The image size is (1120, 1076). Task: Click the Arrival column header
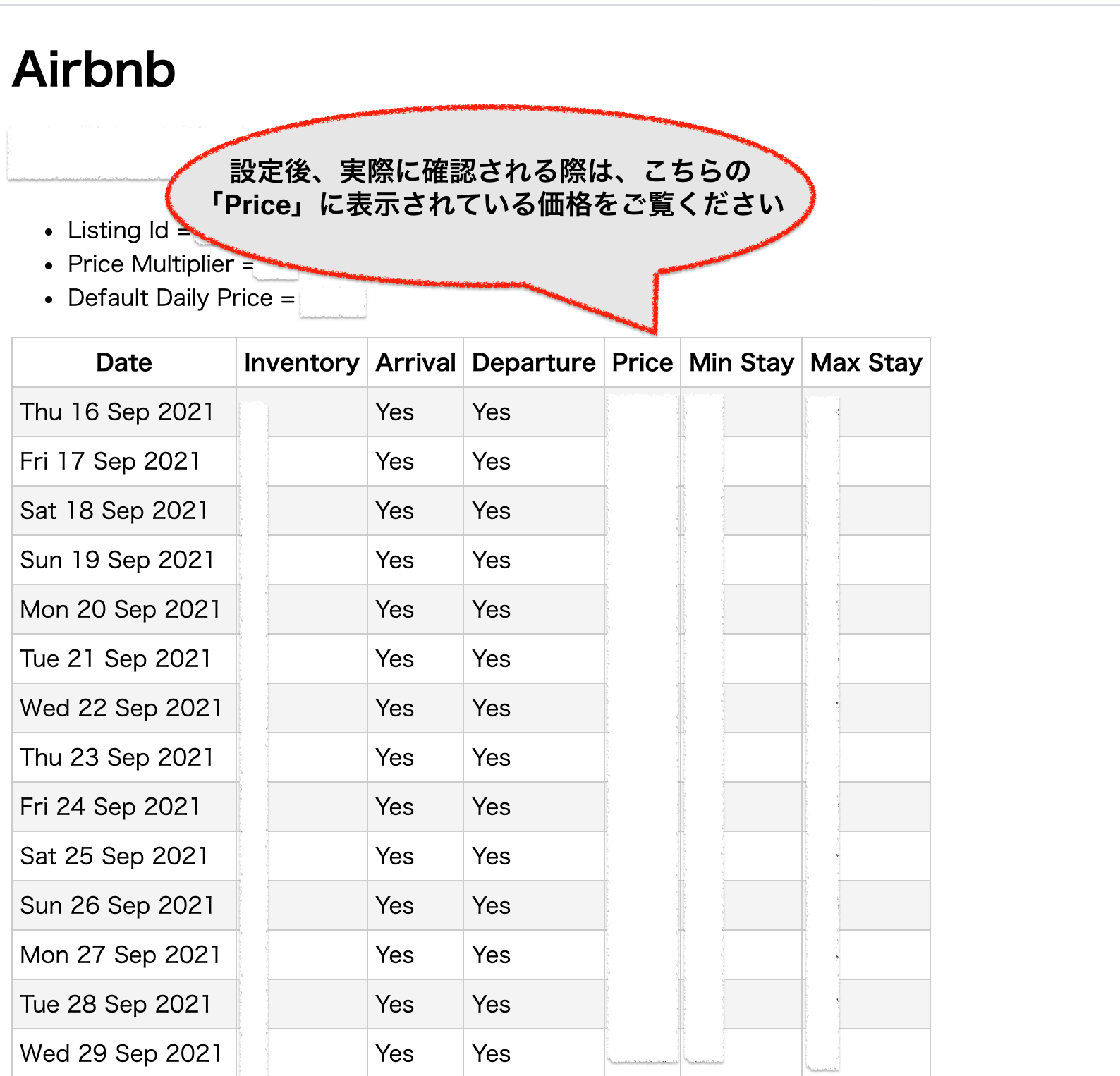tap(415, 362)
